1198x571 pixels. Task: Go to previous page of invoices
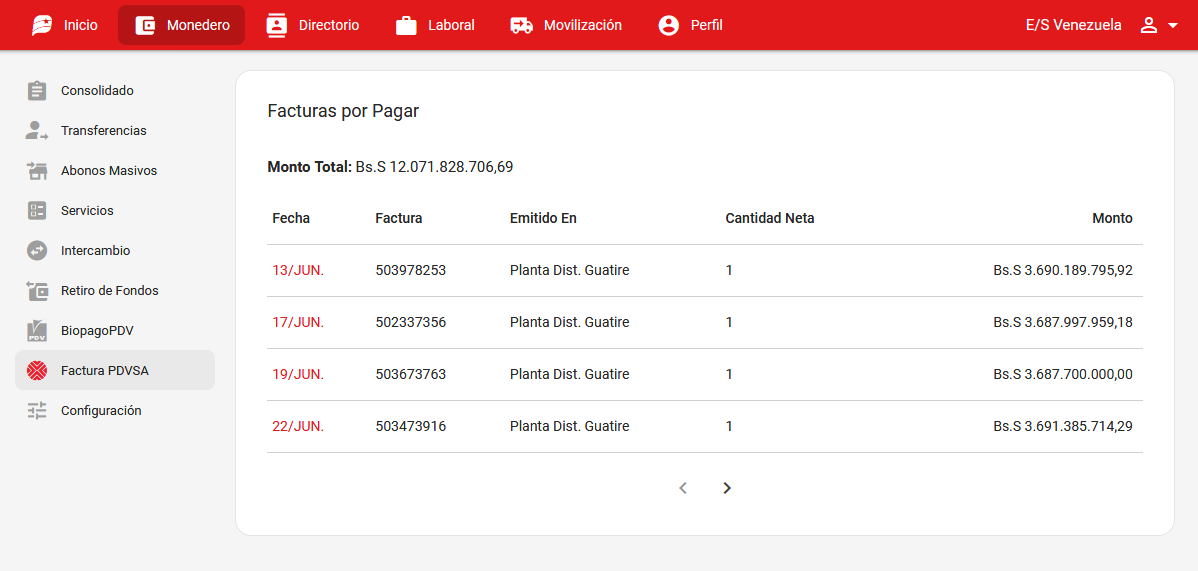tap(683, 488)
